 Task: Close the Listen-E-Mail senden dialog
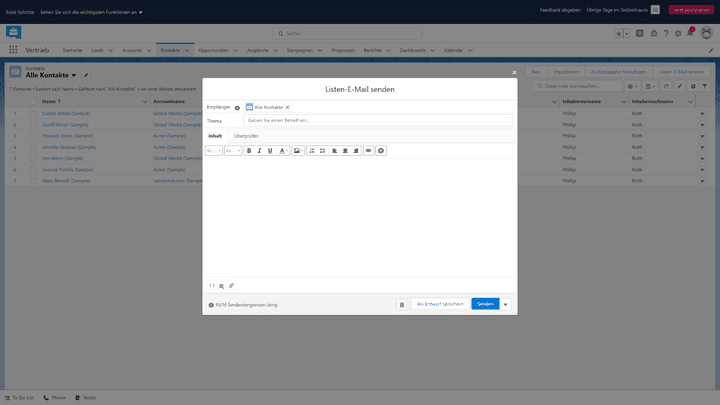click(x=514, y=72)
